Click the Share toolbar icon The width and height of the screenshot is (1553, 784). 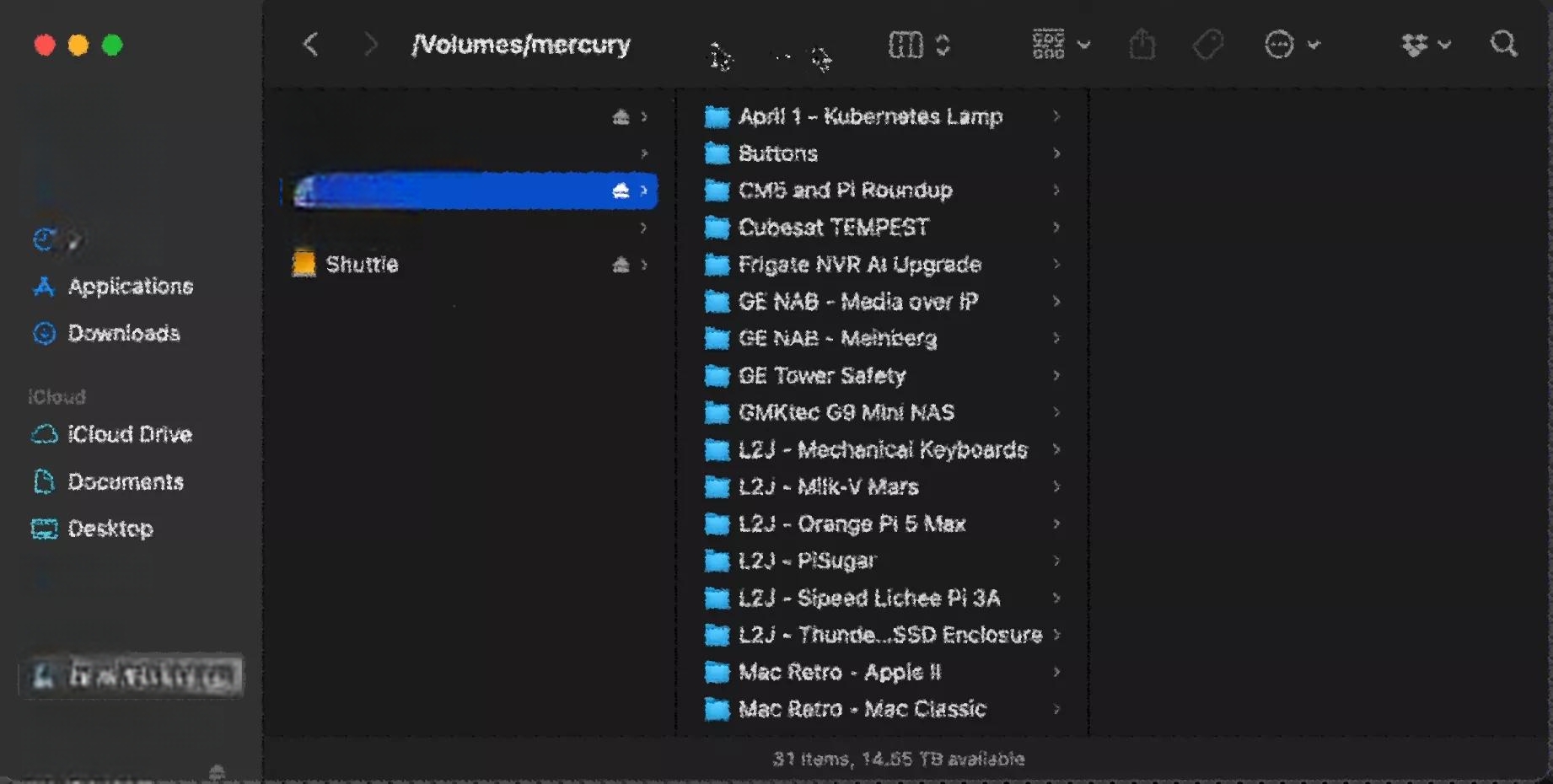pos(1142,45)
